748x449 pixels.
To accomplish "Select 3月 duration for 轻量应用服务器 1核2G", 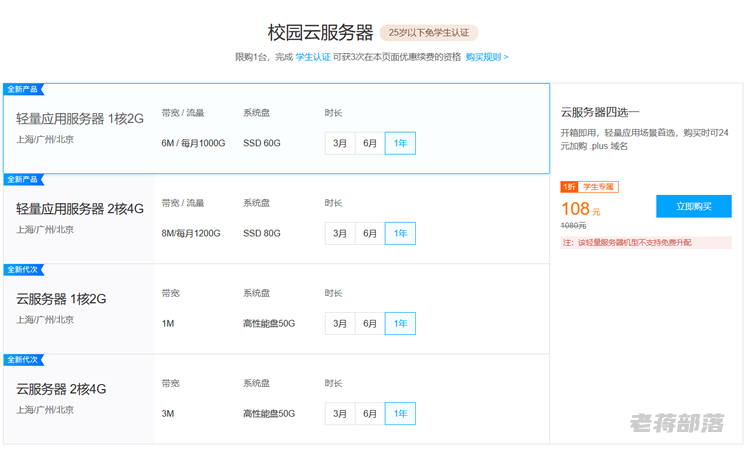I will click(x=340, y=143).
